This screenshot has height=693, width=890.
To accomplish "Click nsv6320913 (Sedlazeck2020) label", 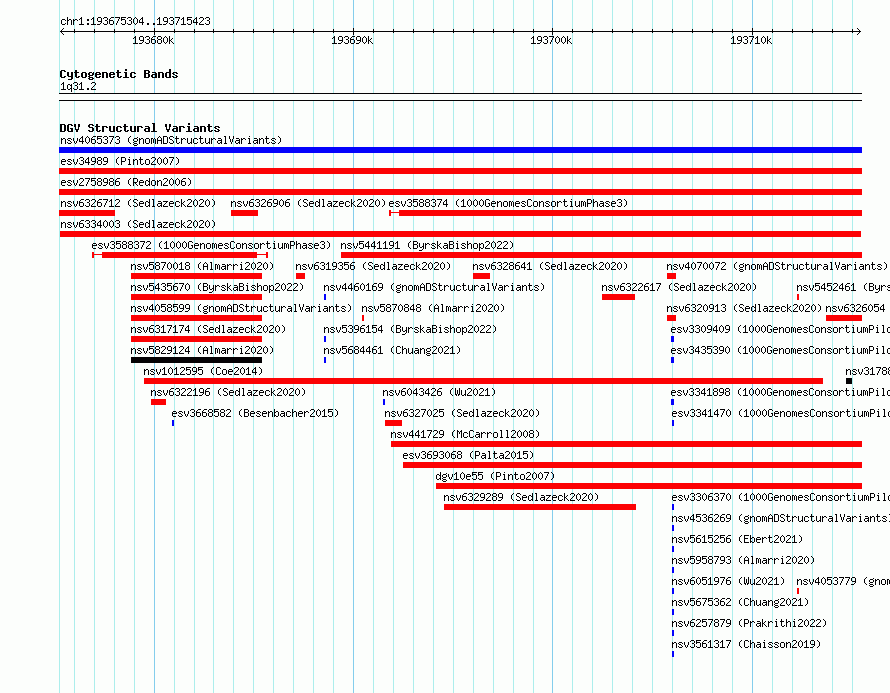I will tap(744, 308).
